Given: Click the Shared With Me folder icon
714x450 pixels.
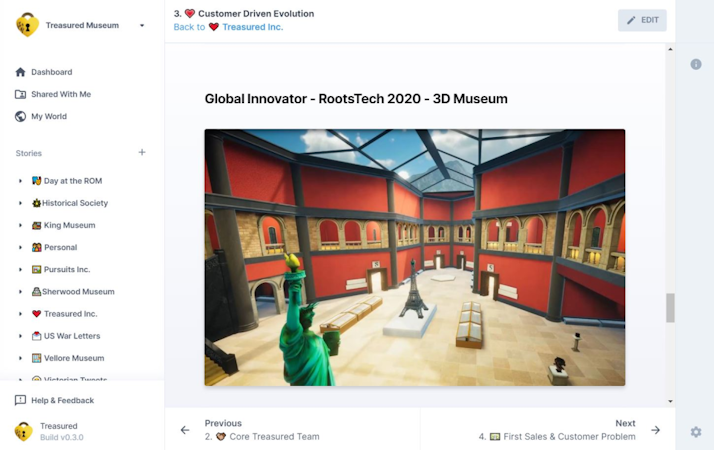Looking at the screenshot, I should pyautogui.click(x=20, y=94).
